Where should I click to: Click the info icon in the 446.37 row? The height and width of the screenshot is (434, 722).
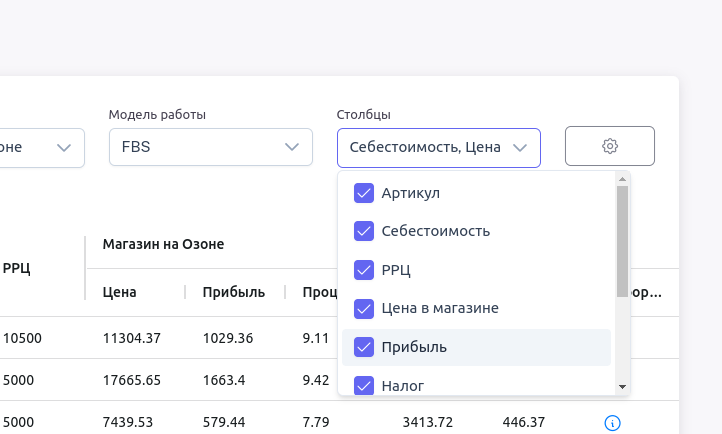tap(612, 422)
